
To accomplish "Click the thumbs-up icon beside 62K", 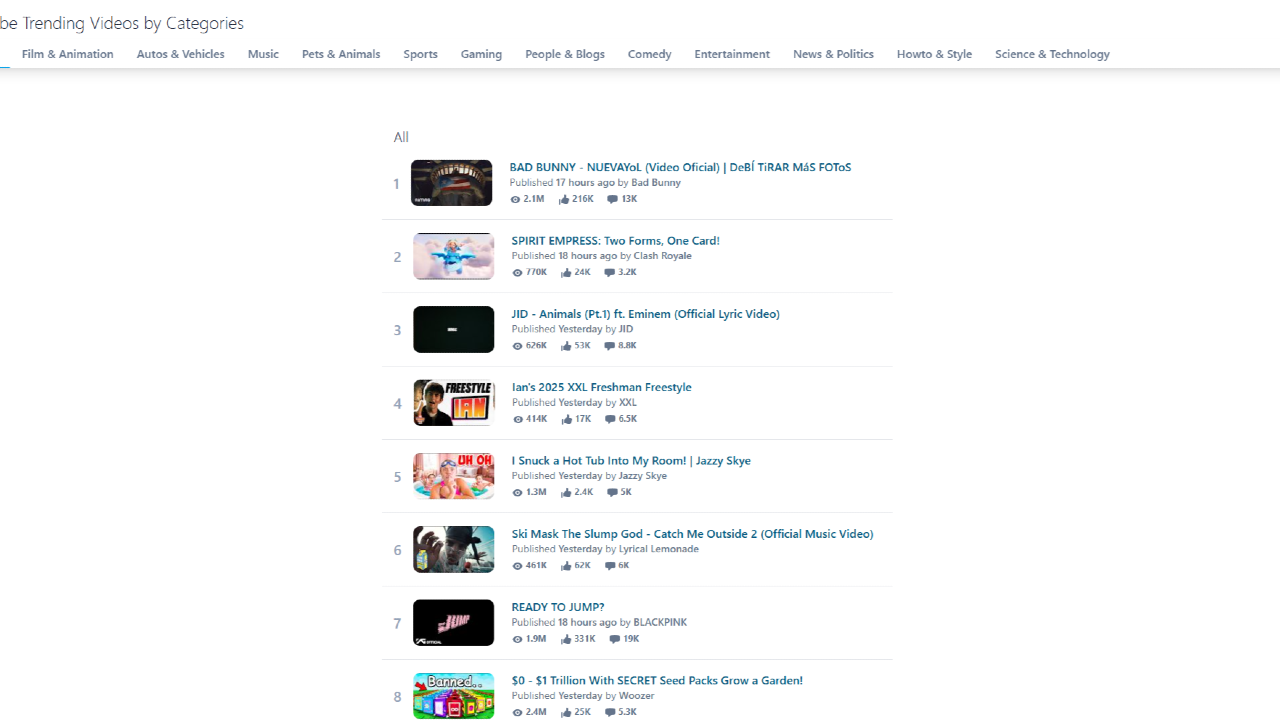I will pyautogui.click(x=566, y=566).
